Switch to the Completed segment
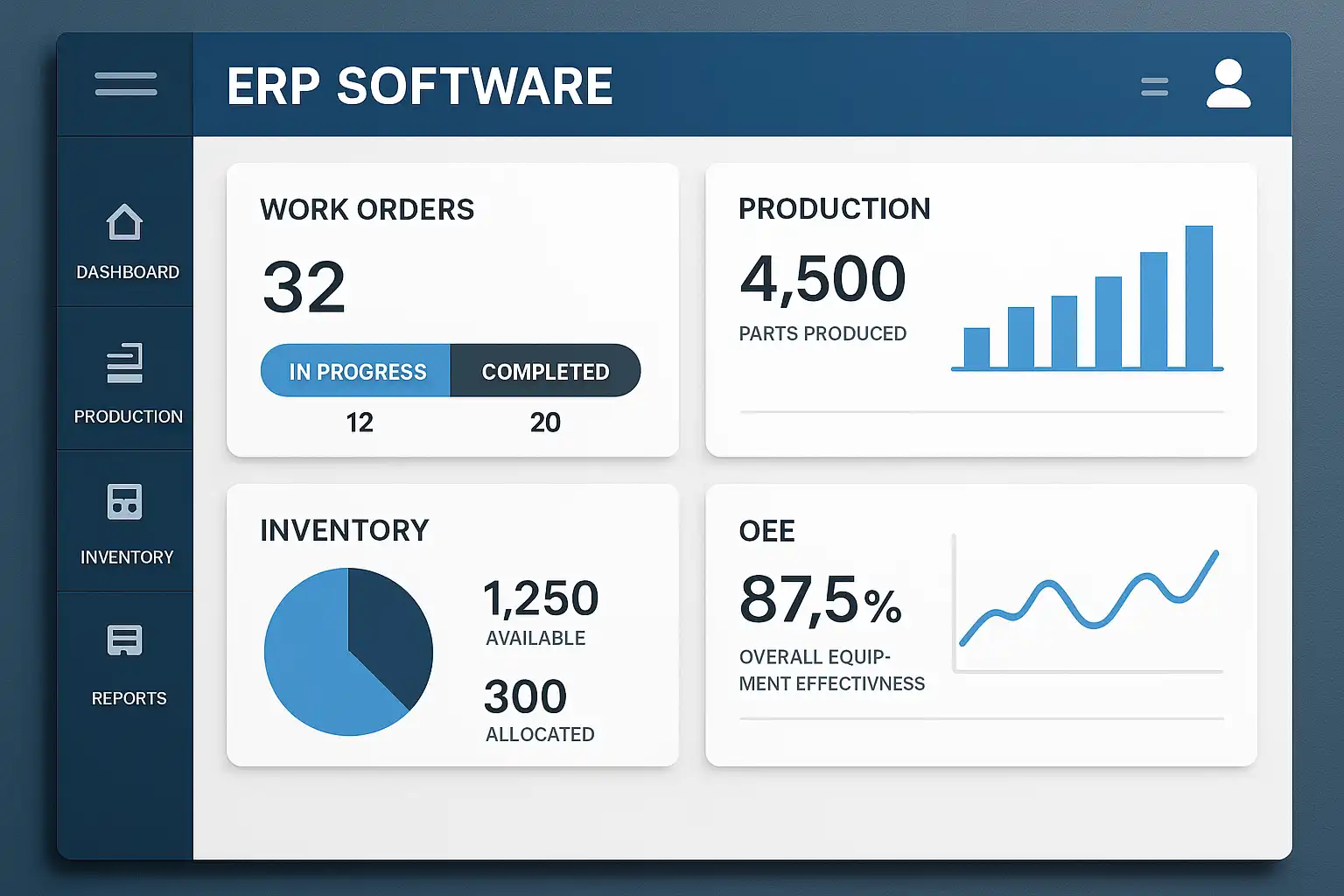1344x896 pixels. click(x=545, y=371)
